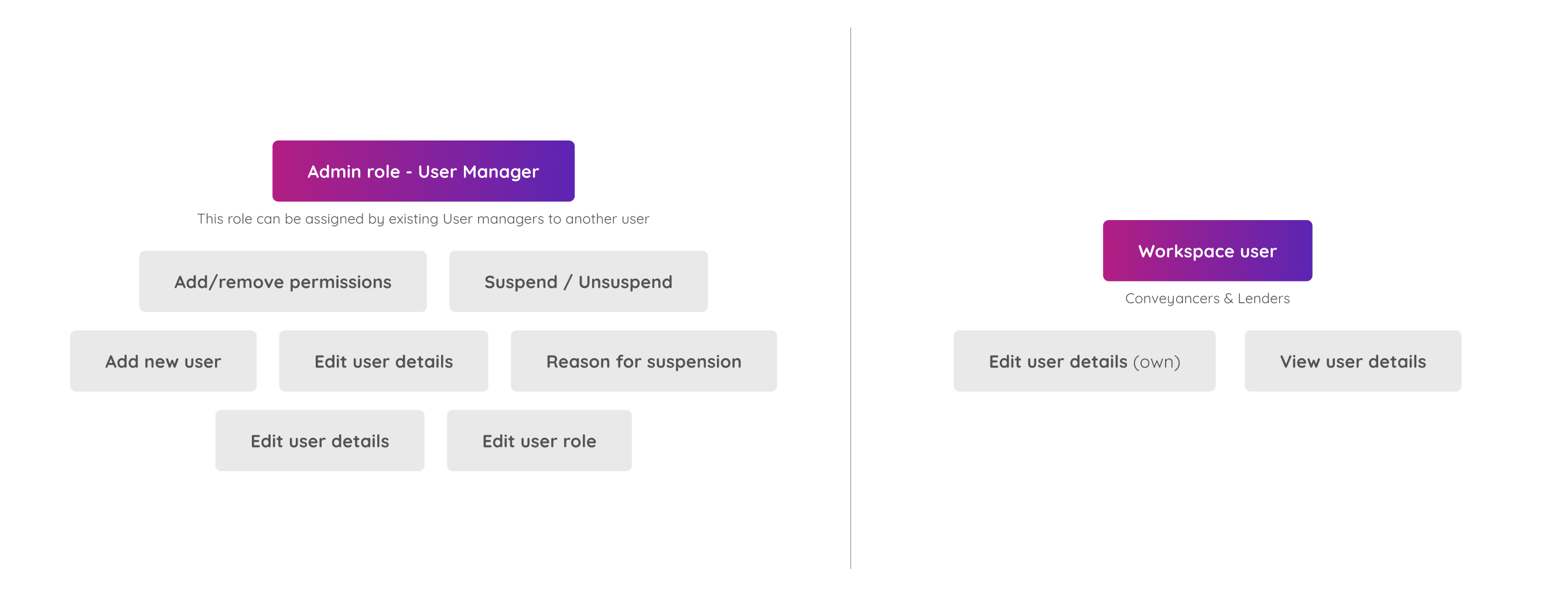The width and height of the screenshot is (1568, 597).
Task: Click the "(own)" label in the Workspace tile
Action: coord(1156,362)
